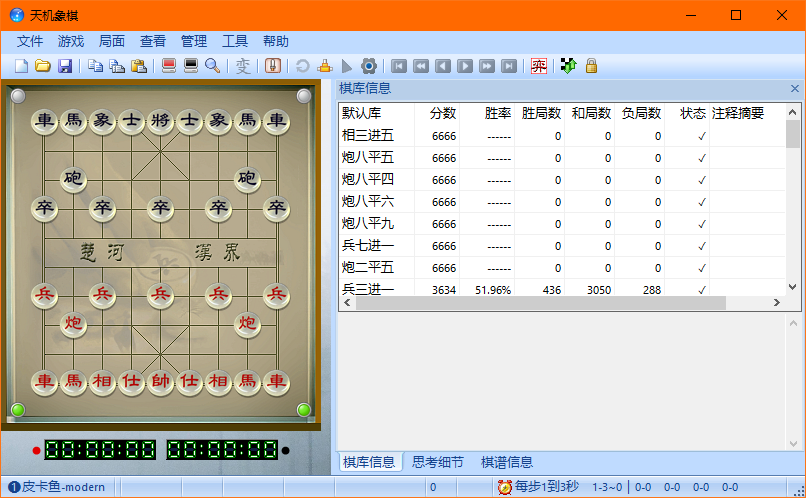The image size is (806, 498).
Task: Select the 相三进五 book move row
Action: pyautogui.click(x=562, y=136)
